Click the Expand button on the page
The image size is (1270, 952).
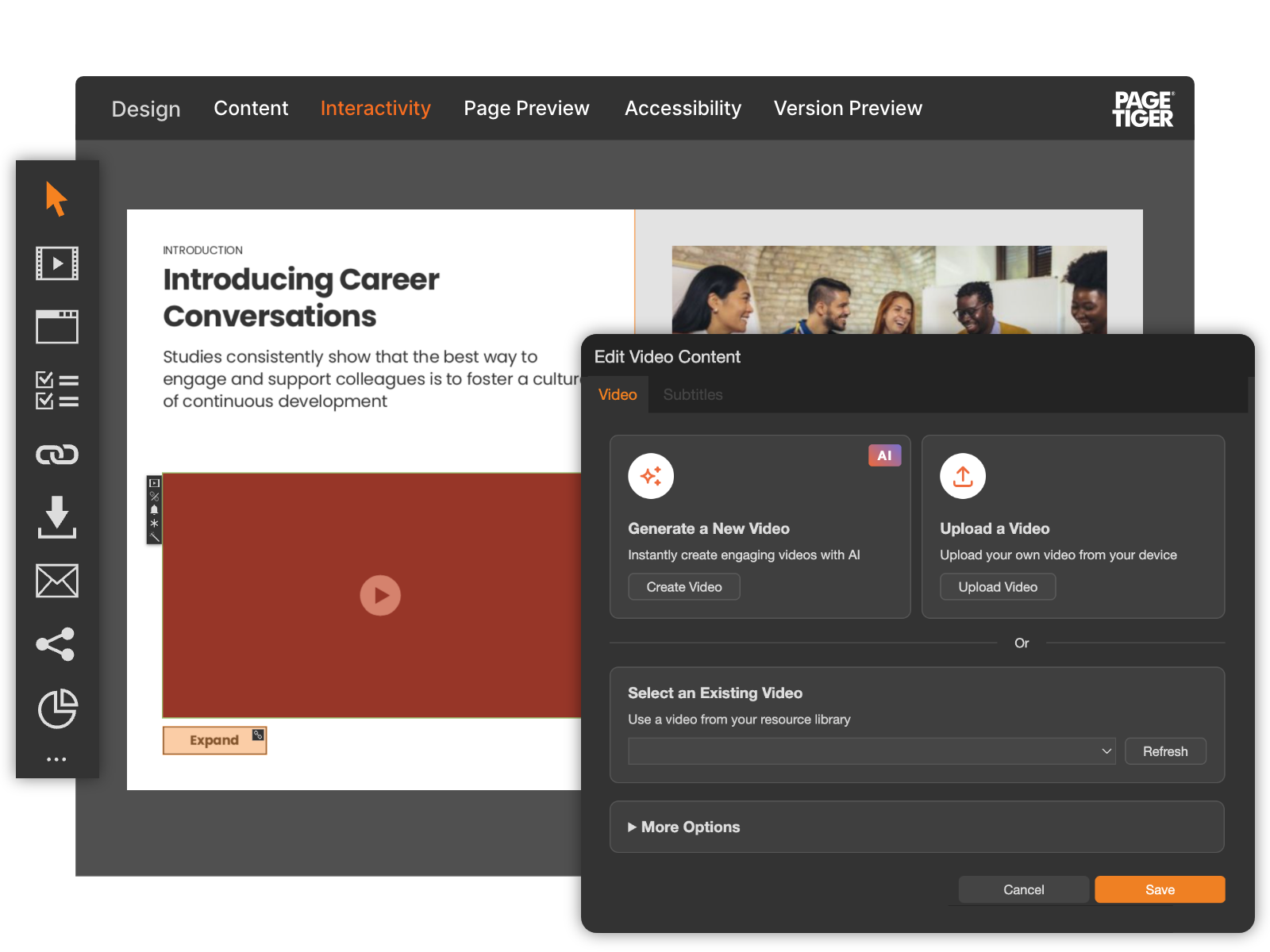click(214, 740)
